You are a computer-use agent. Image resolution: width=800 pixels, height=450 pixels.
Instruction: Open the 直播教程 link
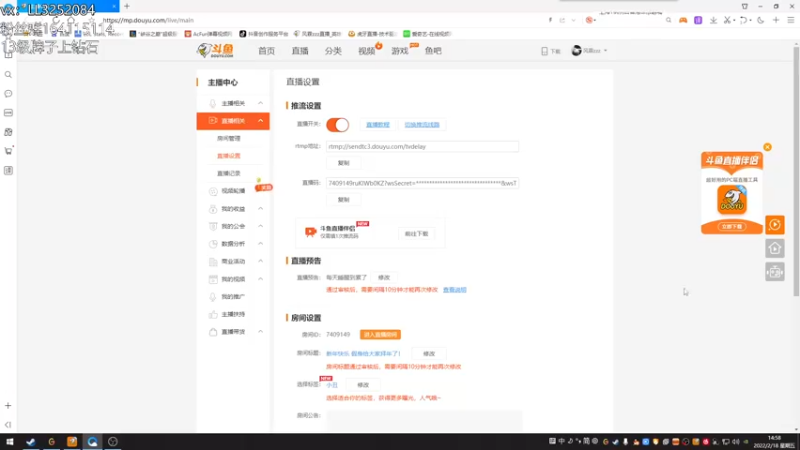pos(378,124)
